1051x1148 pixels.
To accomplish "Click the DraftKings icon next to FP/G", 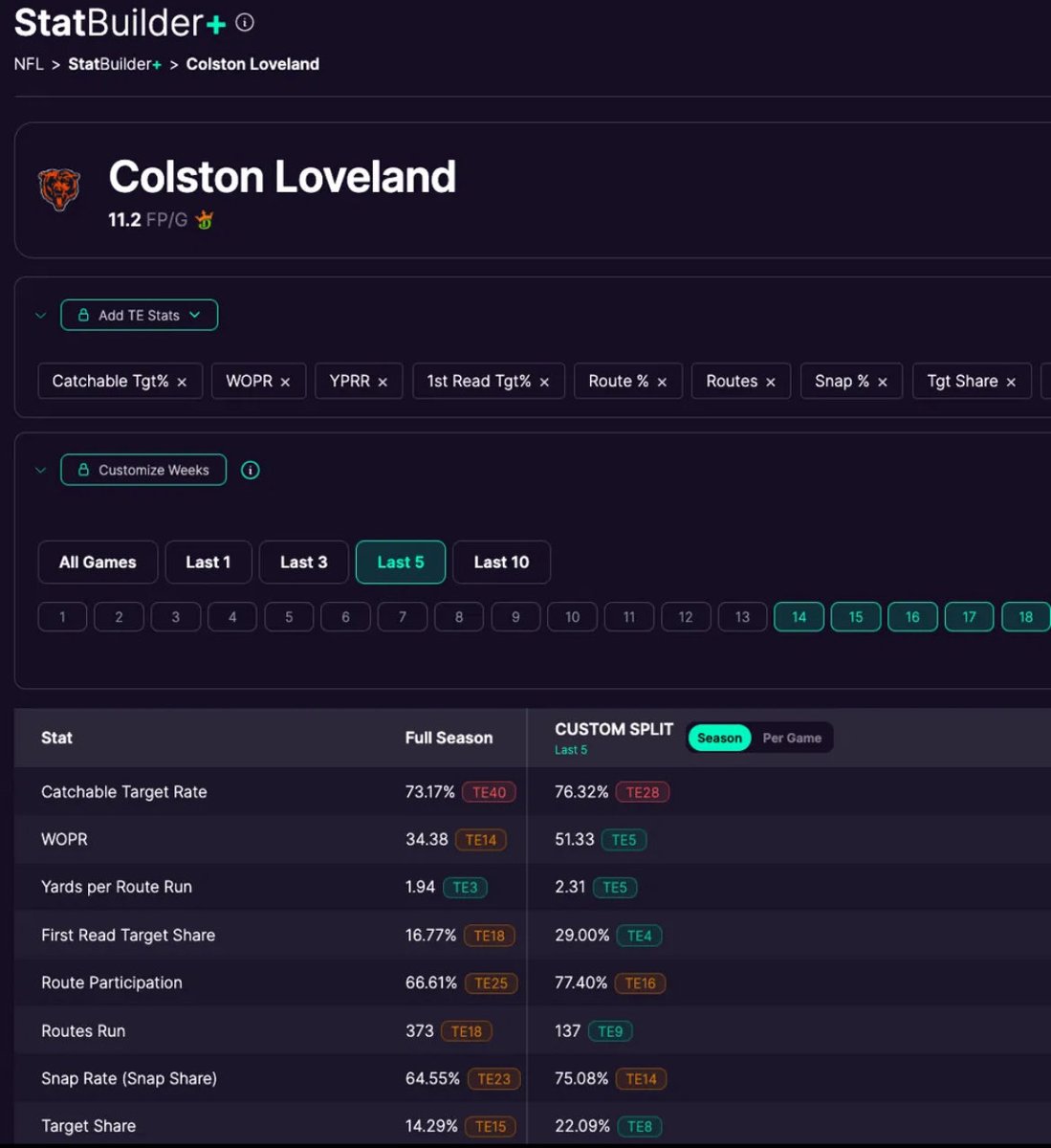I will coord(204,220).
